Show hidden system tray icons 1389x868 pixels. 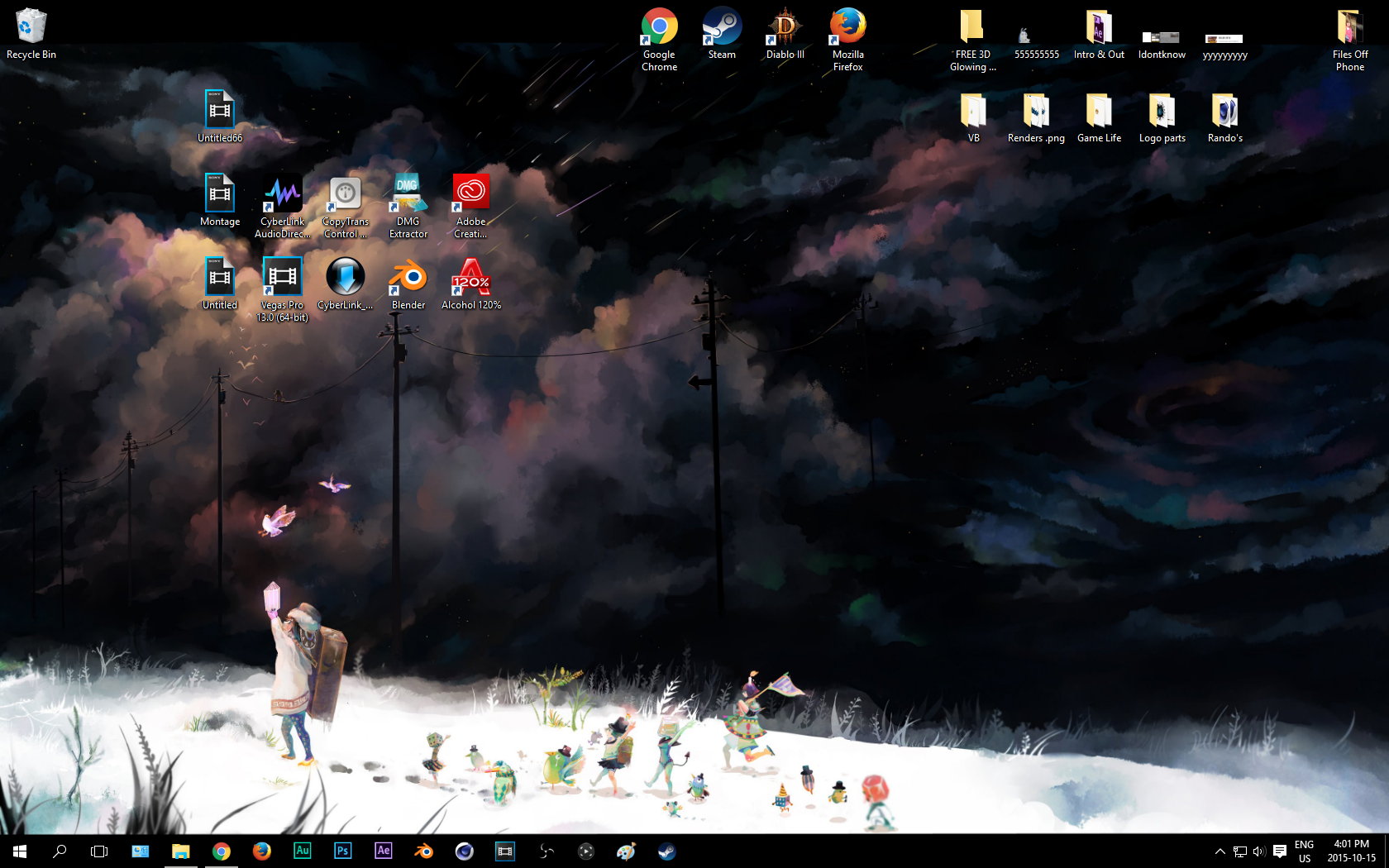pyautogui.click(x=1220, y=851)
